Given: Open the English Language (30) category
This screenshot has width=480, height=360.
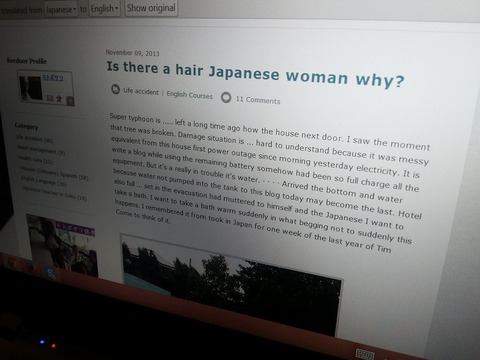Looking at the screenshot, I should pyautogui.click(x=44, y=181).
